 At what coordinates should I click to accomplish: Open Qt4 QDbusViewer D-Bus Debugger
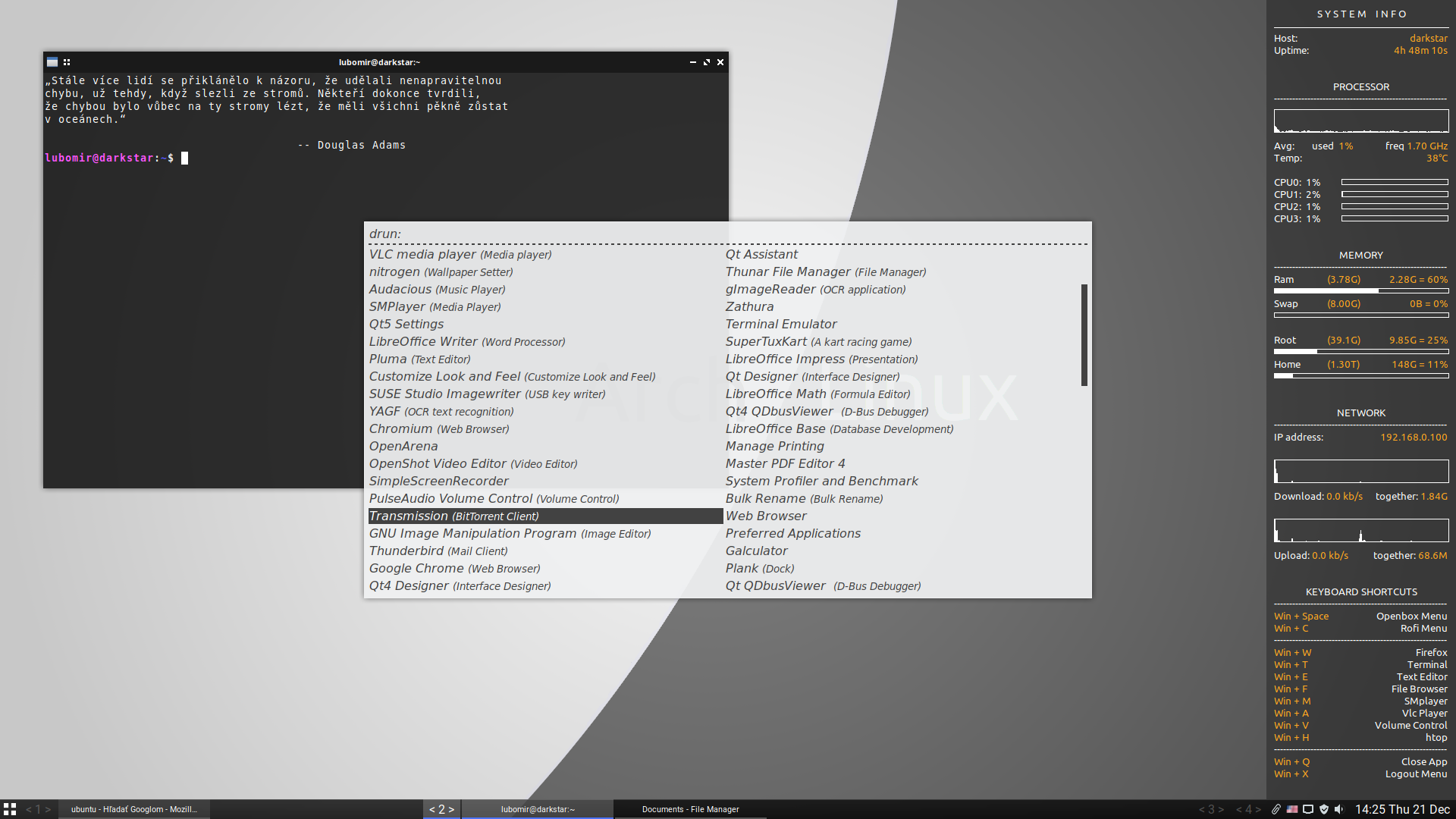click(902, 412)
